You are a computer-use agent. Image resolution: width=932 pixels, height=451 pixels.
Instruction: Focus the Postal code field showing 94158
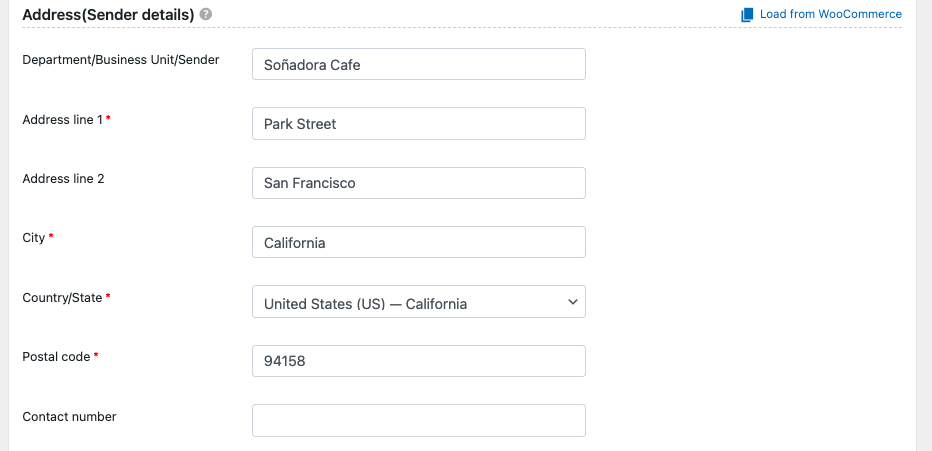(x=418, y=361)
